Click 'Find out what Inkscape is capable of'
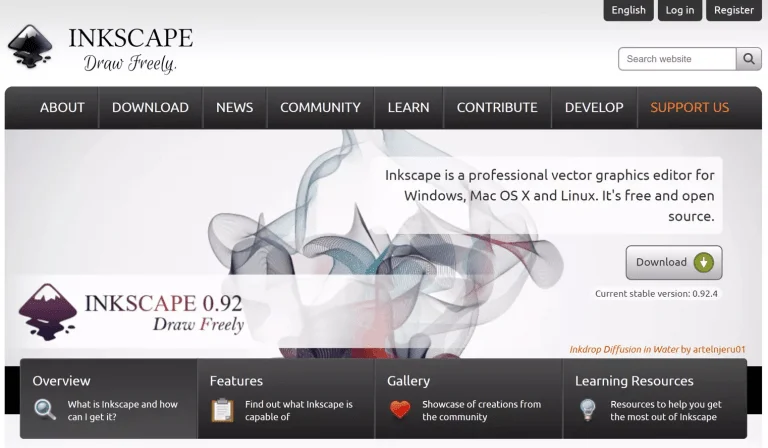 point(299,411)
